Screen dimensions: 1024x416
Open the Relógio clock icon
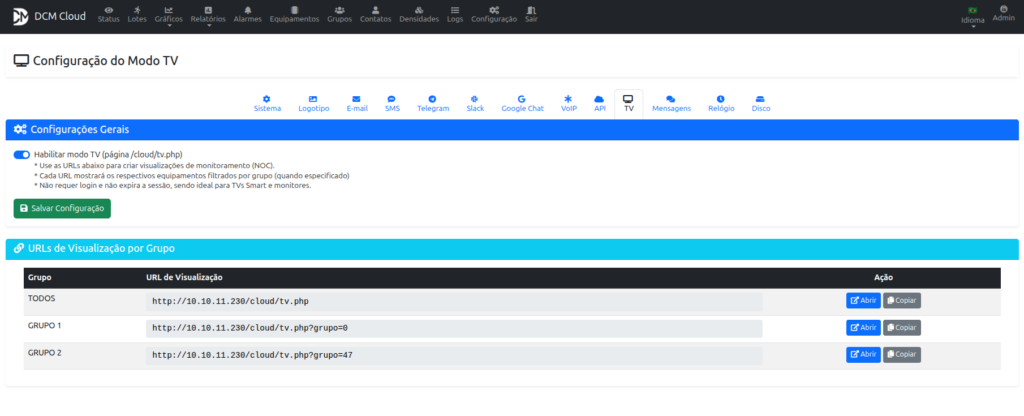(721, 98)
